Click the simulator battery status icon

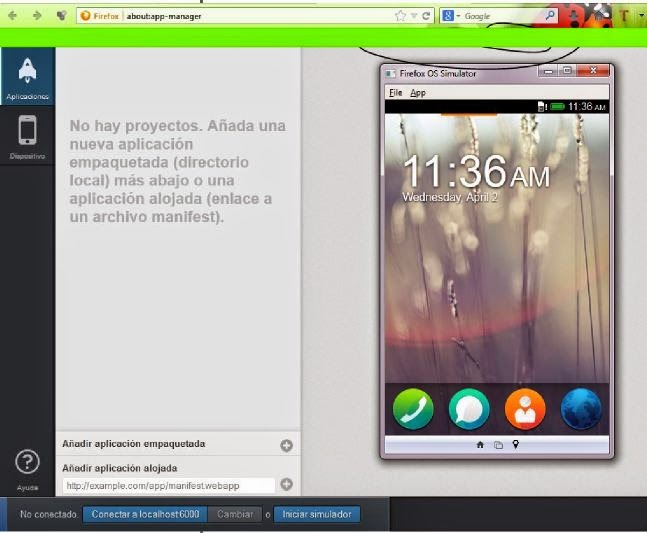[557, 107]
